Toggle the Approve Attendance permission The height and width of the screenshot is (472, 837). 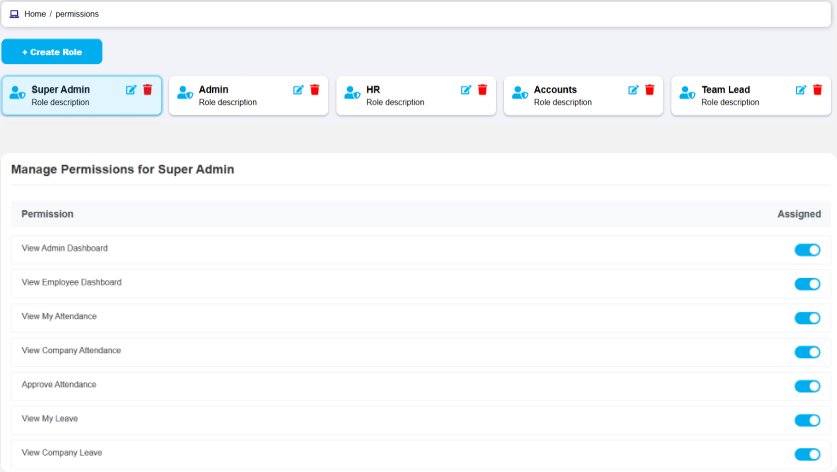807,386
